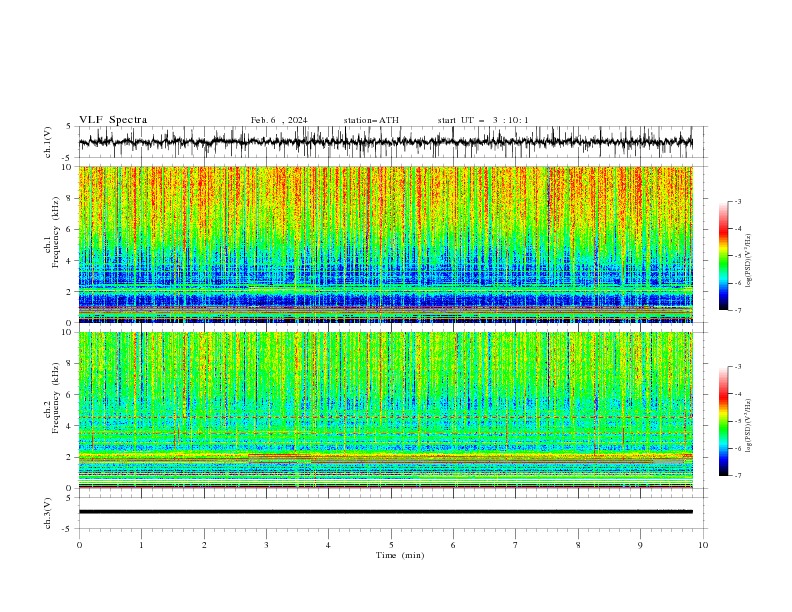Click the upper PSD color scale bar
This screenshot has height=612, width=792.
pos(723,256)
